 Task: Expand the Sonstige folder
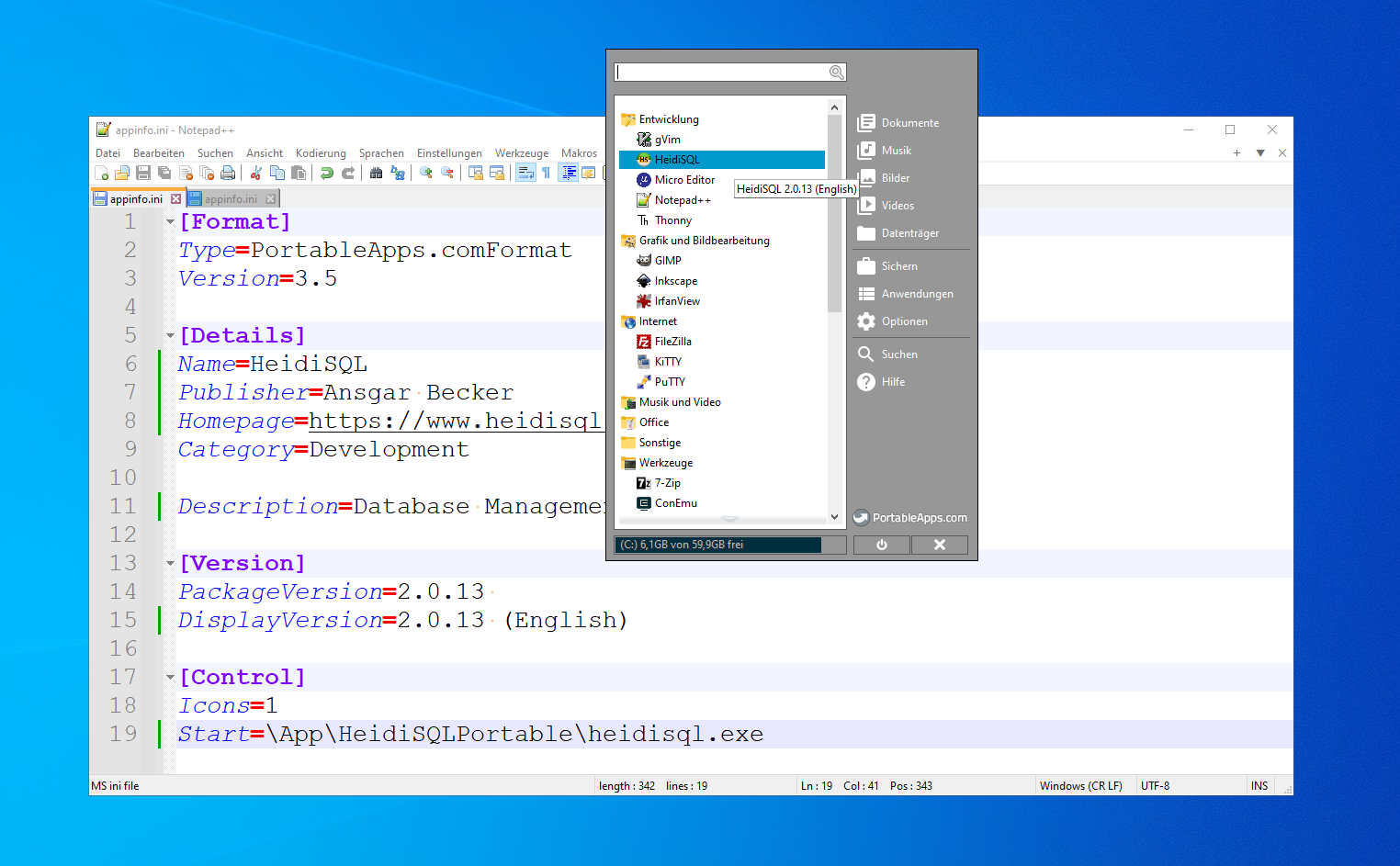(660, 443)
